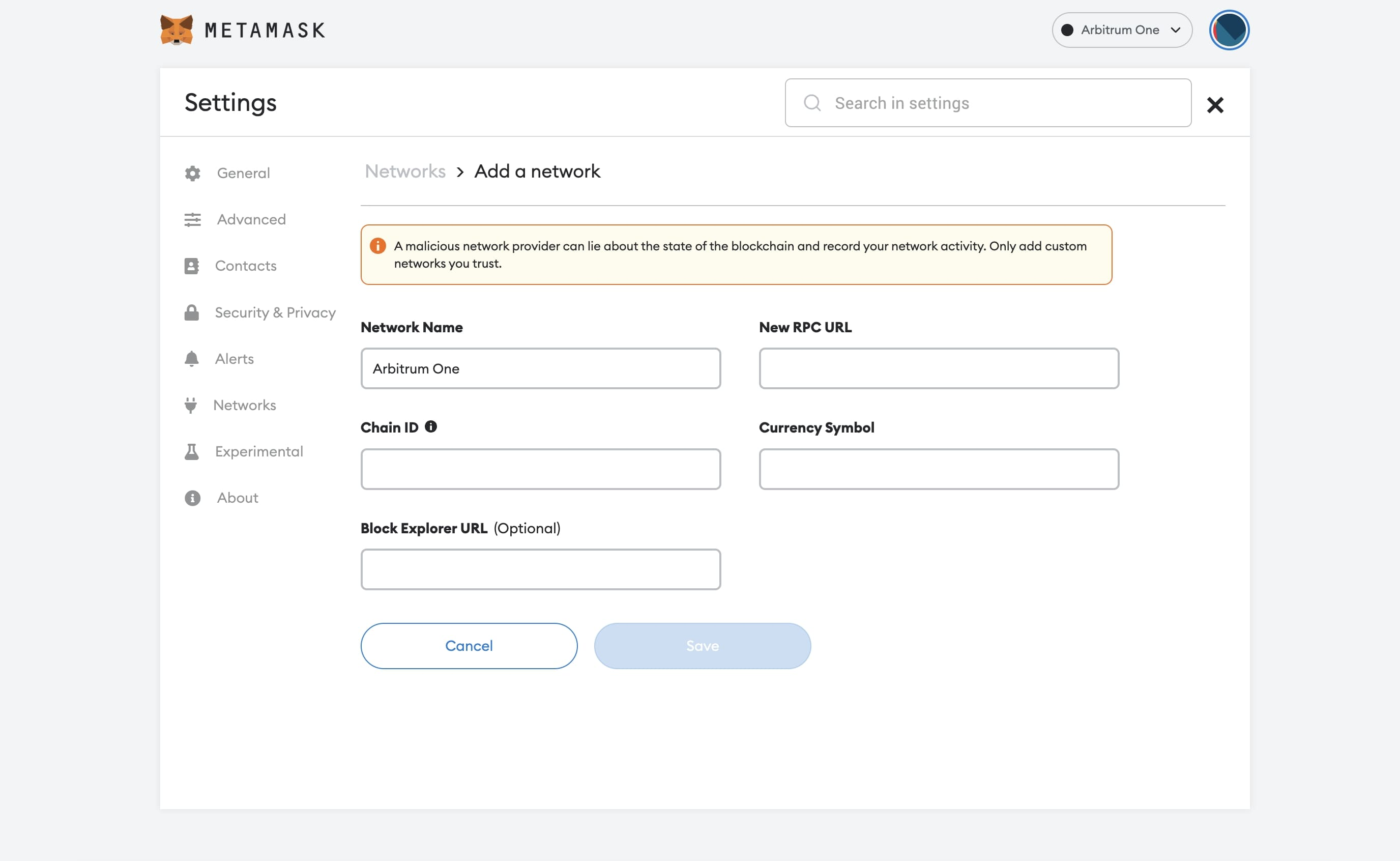The width and height of the screenshot is (1400, 861).
Task: Focus the Chain ID input
Action: (x=541, y=469)
